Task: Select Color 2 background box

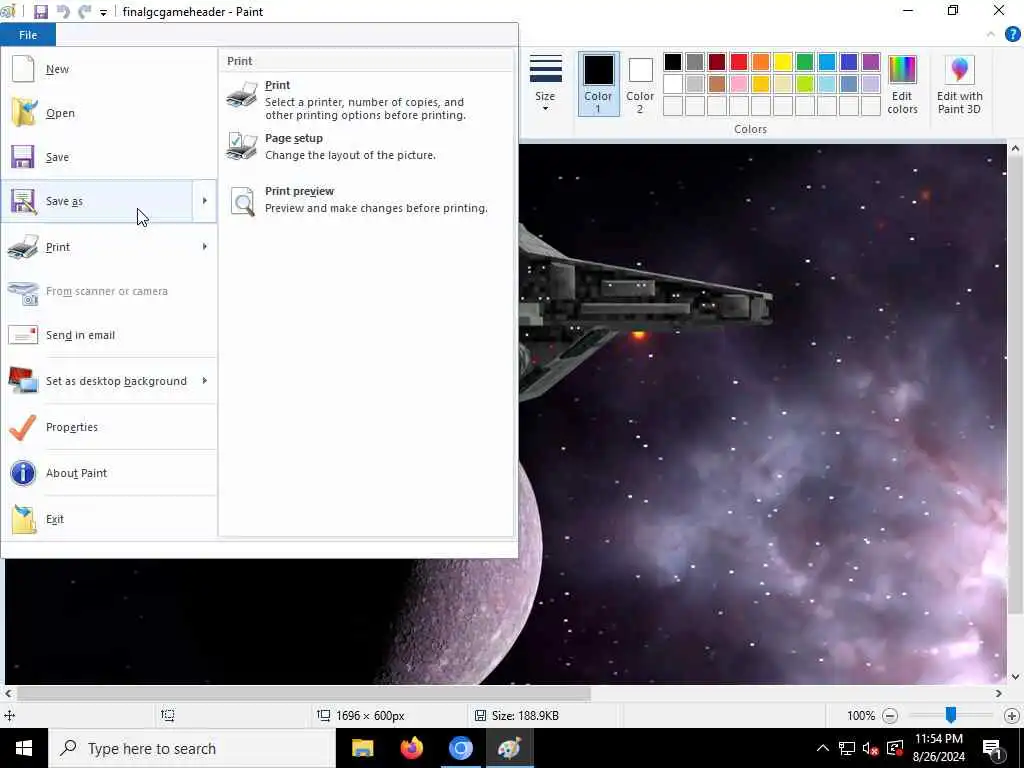Action: click(x=640, y=84)
